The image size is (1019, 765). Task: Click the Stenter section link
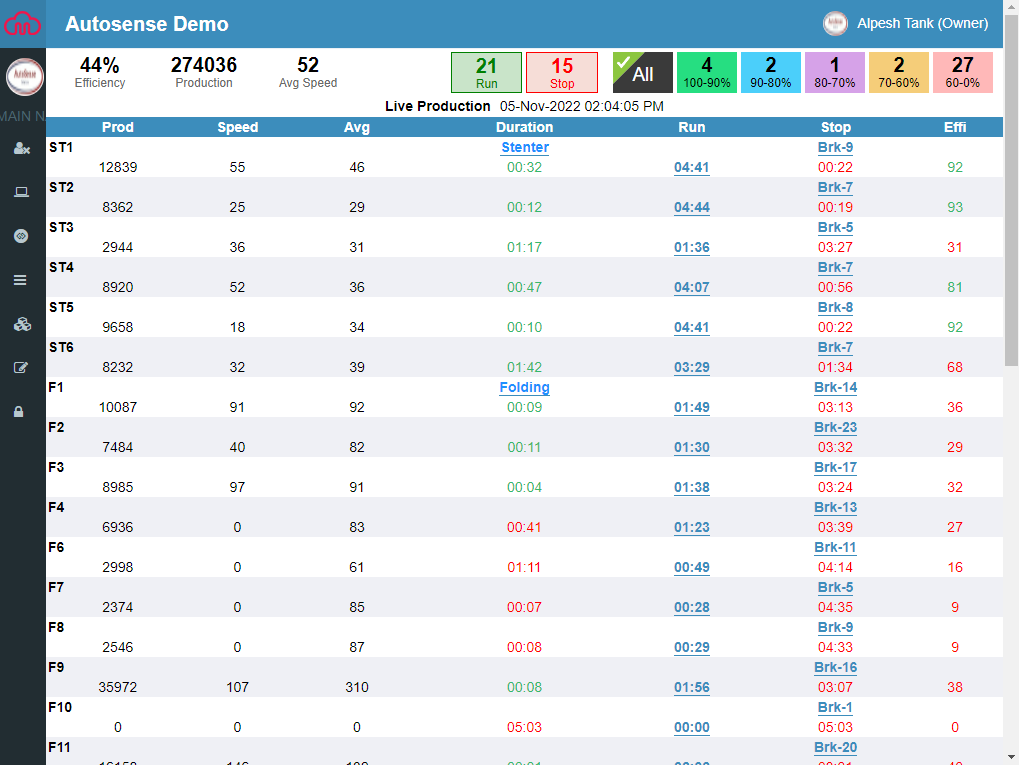(x=524, y=147)
